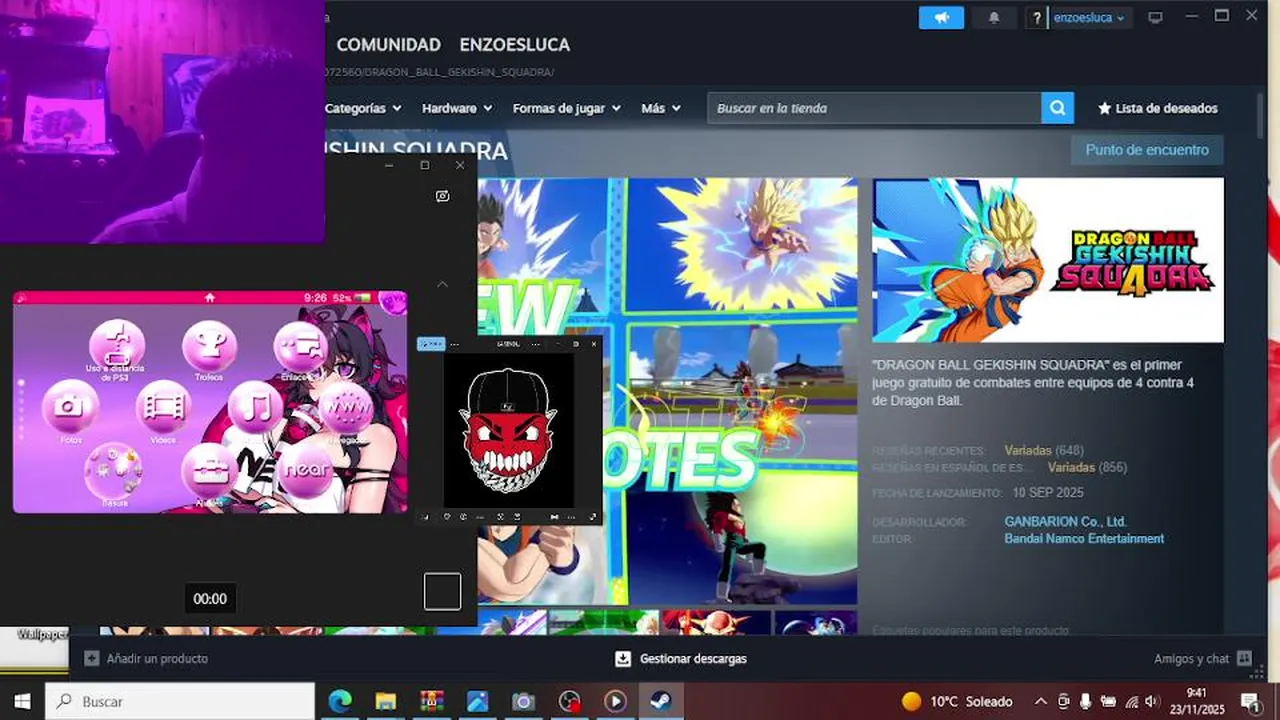Open the Ajustes toolbox bubble
1280x720 pixels.
click(x=210, y=469)
